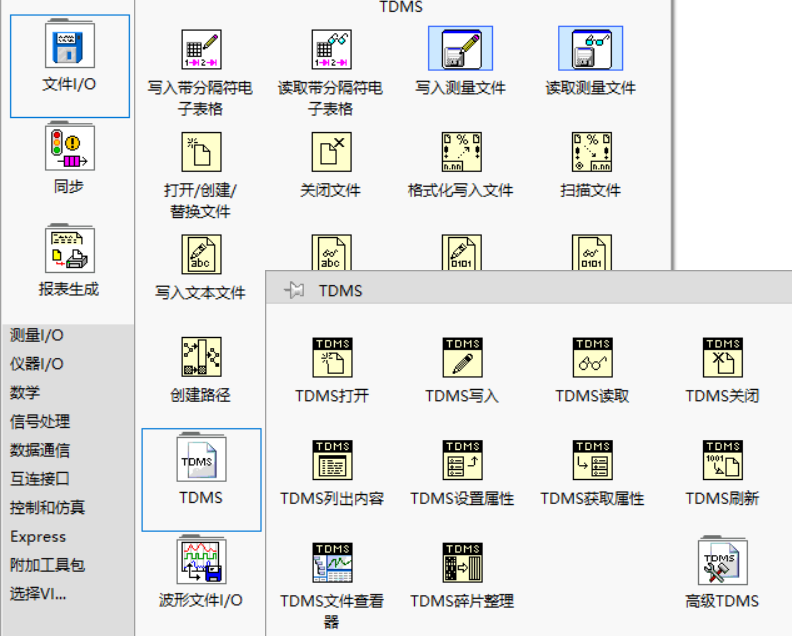Viewport: 792px width, 636px height.
Task: Expand the 数学 category
Action: coord(25,393)
